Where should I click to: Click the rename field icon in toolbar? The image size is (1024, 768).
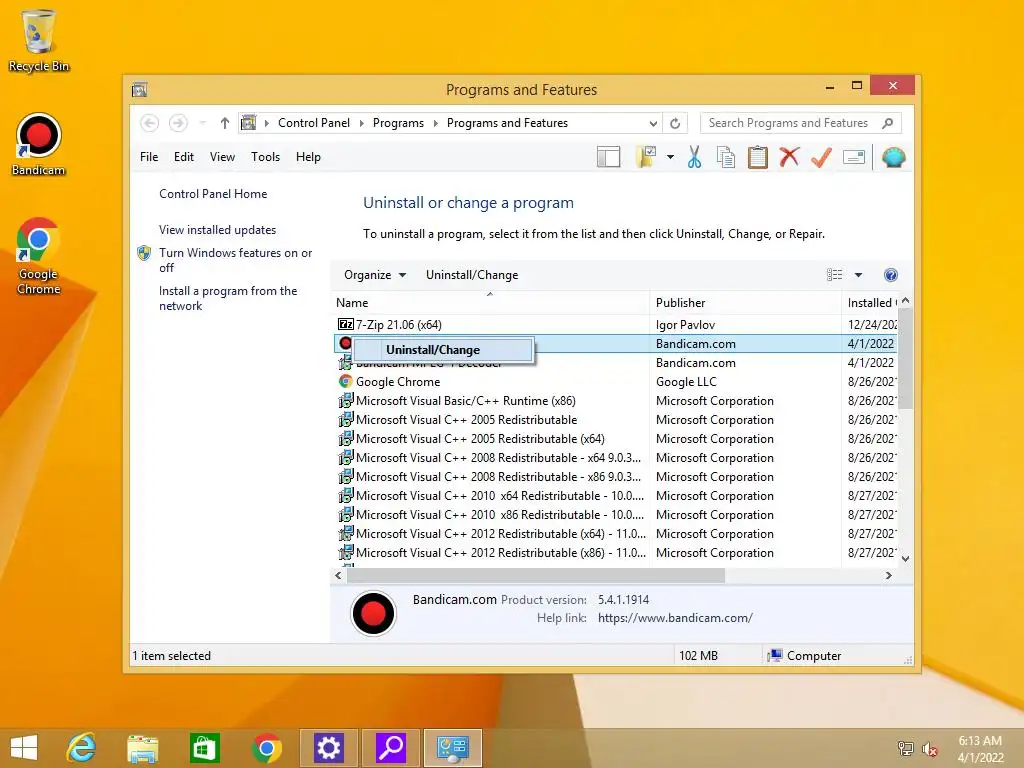854,157
